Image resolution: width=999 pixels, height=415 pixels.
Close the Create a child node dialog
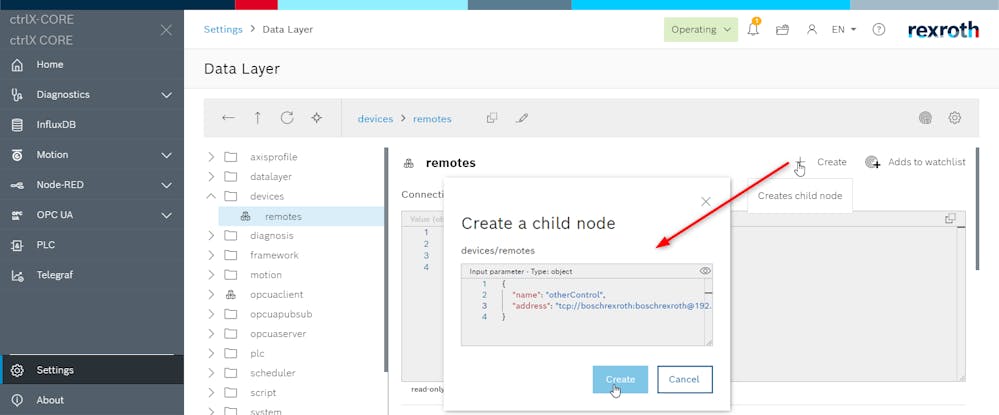[x=705, y=201]
